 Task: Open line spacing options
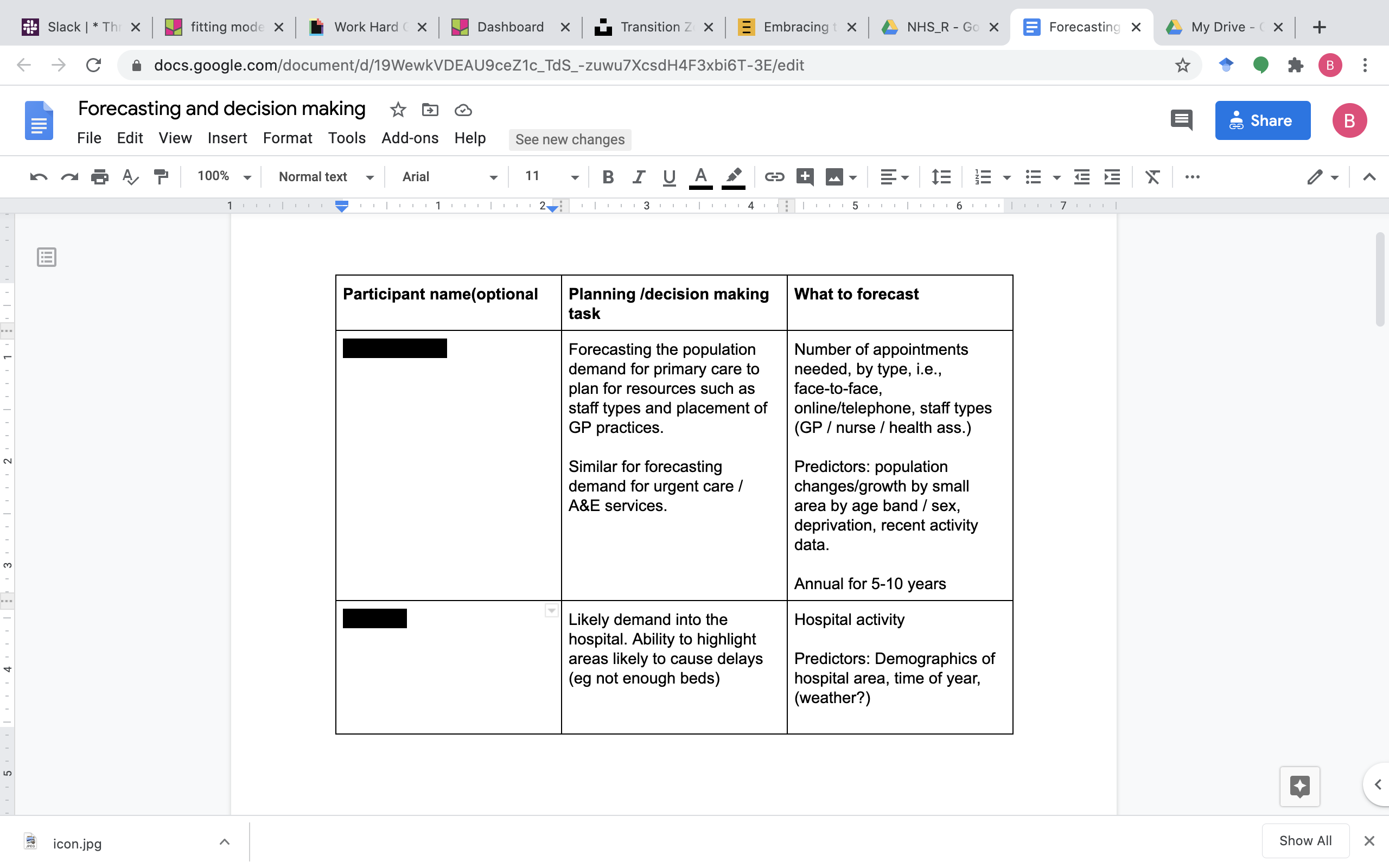(941, 177)
